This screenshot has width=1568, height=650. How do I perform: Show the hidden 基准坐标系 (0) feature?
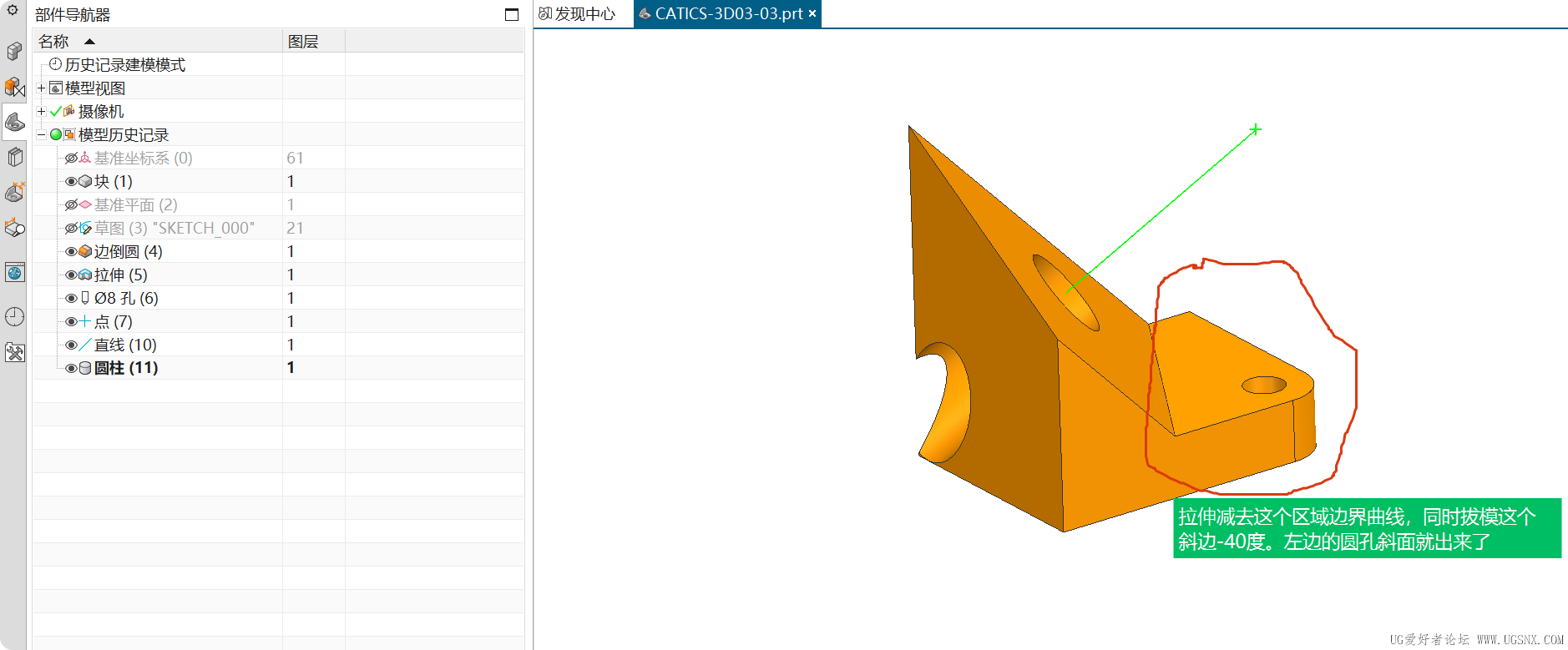pos(71,158)
